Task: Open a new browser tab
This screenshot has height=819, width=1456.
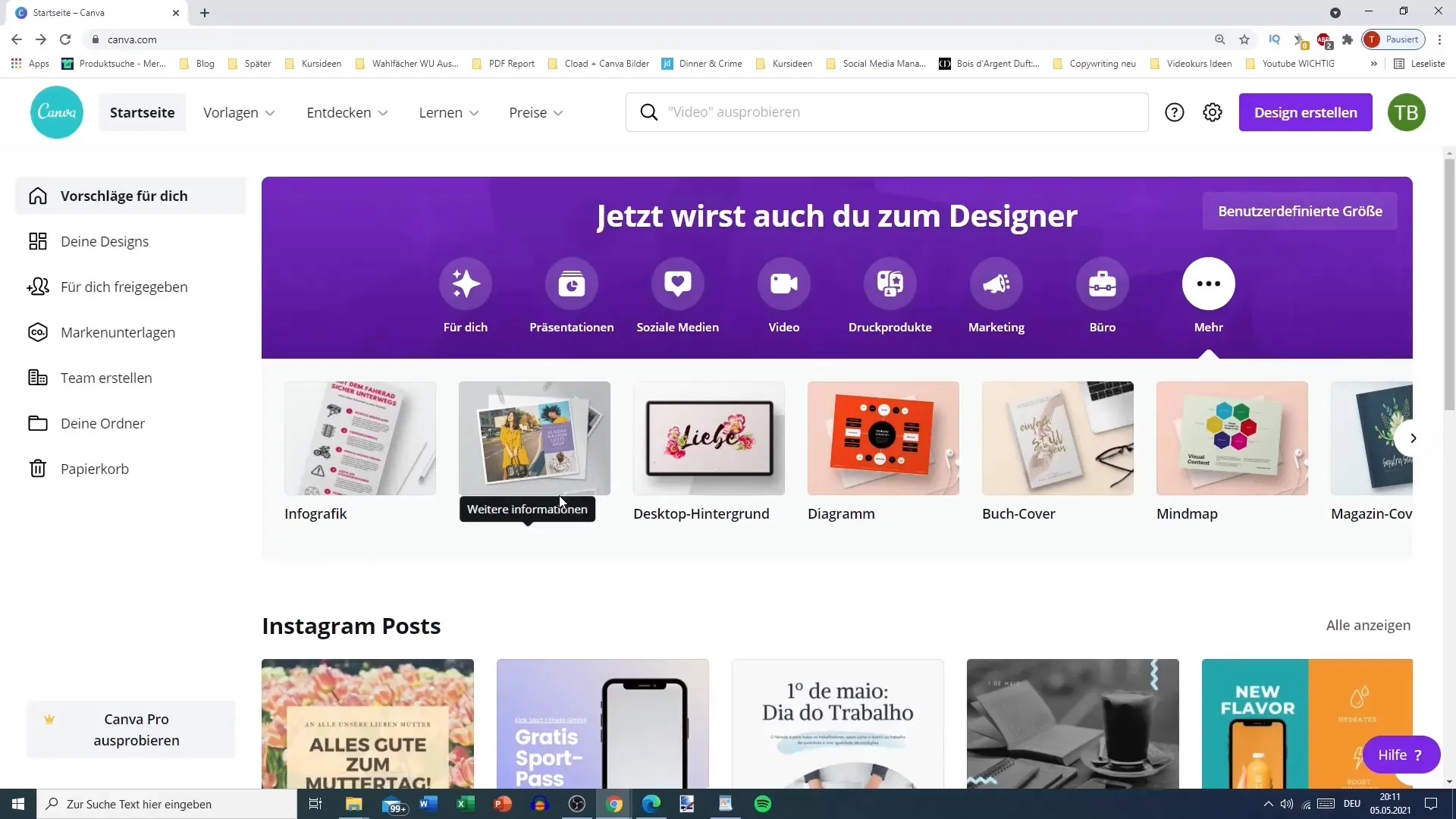Action: [205, 13]
